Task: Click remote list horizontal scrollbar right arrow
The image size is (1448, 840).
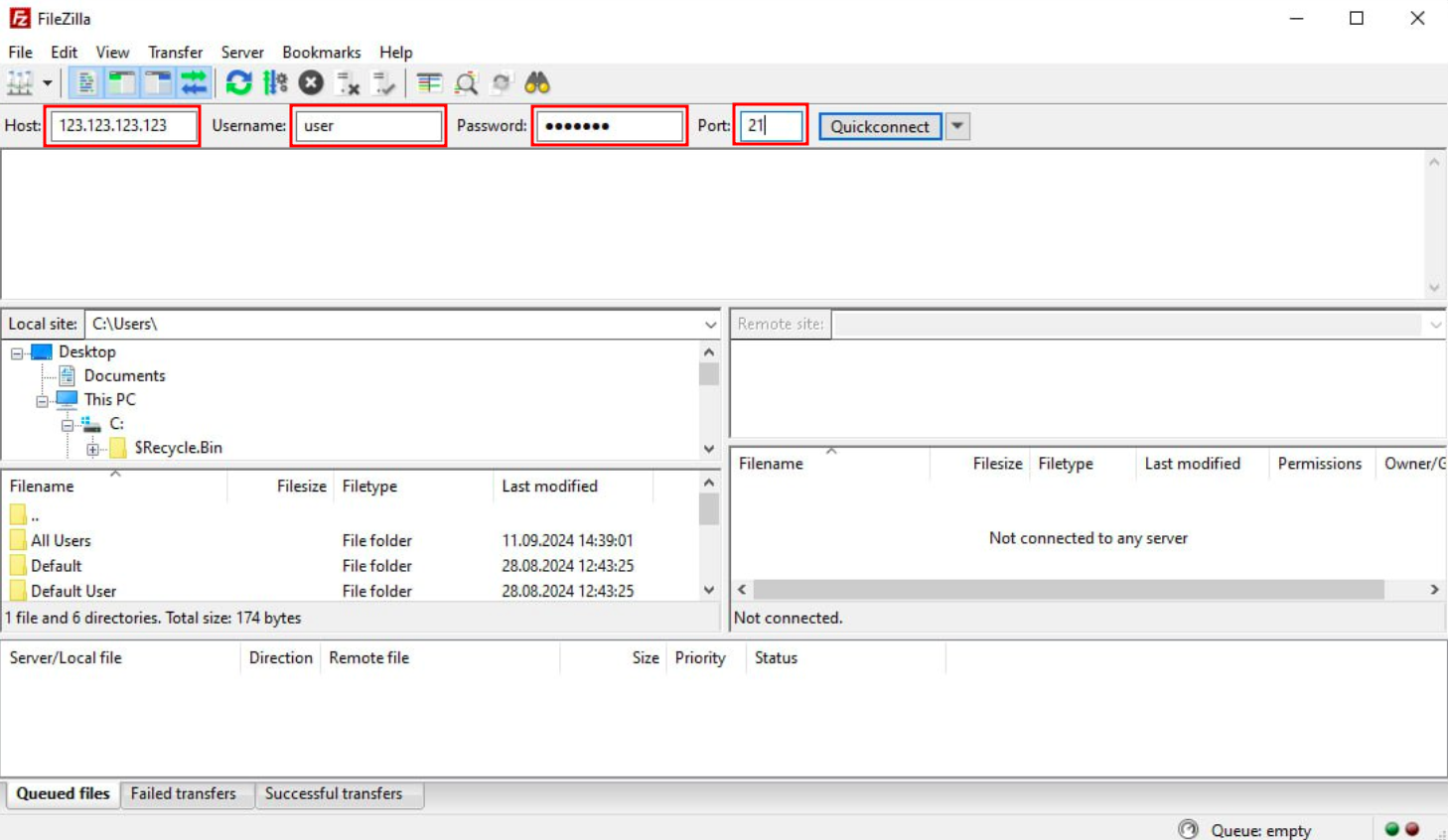Action: 1434,590
